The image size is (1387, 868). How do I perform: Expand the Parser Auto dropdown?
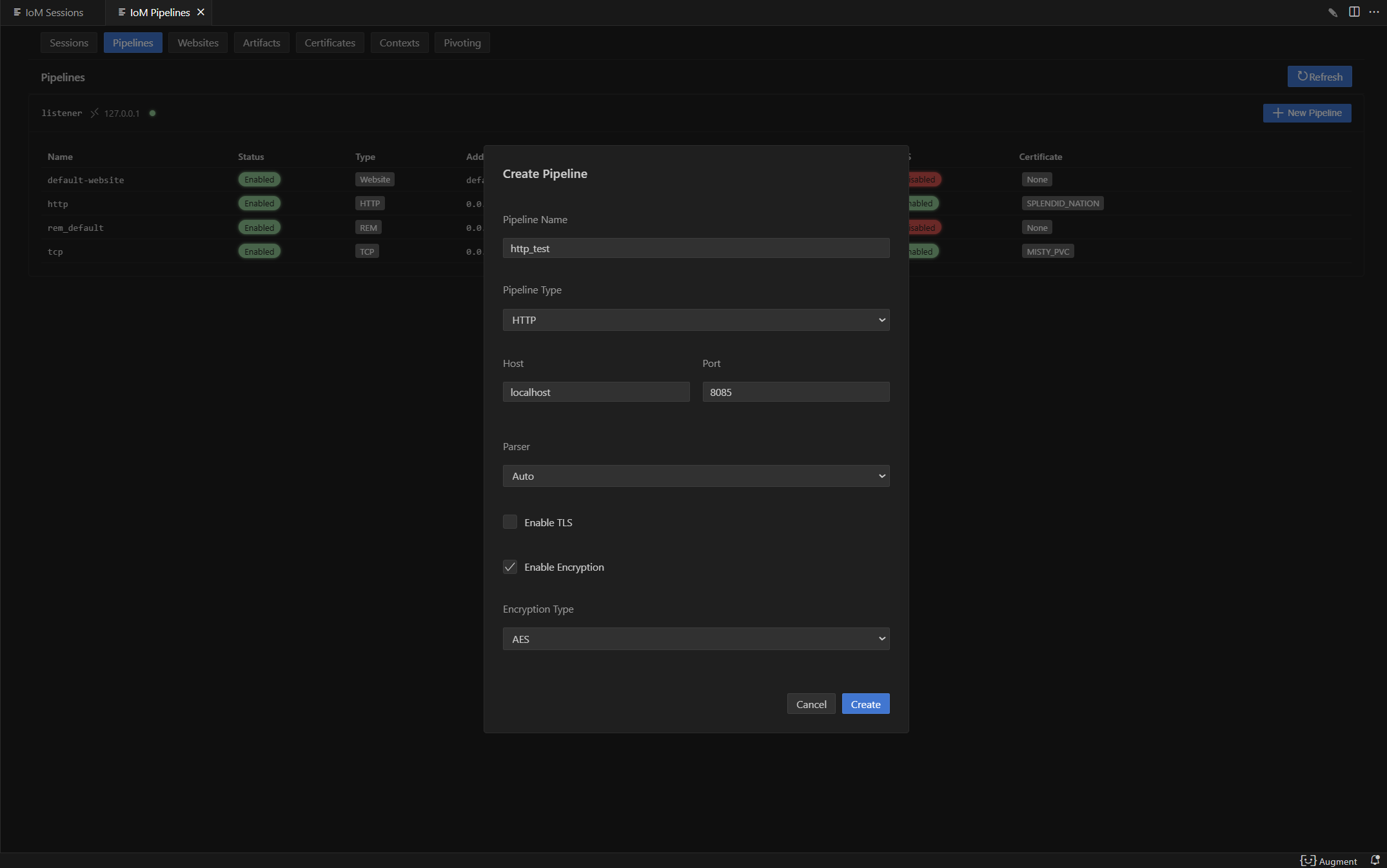click(x=696, y=476)
